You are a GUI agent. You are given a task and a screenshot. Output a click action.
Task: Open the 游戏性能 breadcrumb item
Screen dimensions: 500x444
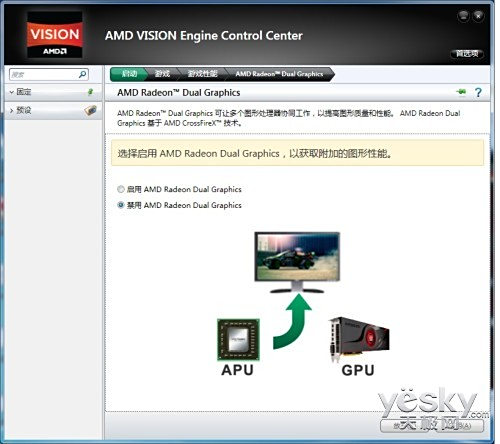tap(203, 74)
